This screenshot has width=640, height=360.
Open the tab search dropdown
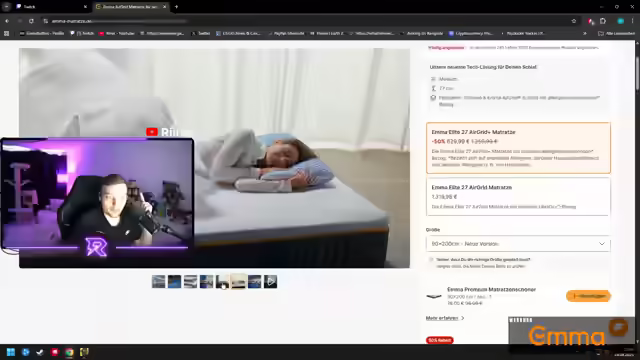[x=7, y=7]
